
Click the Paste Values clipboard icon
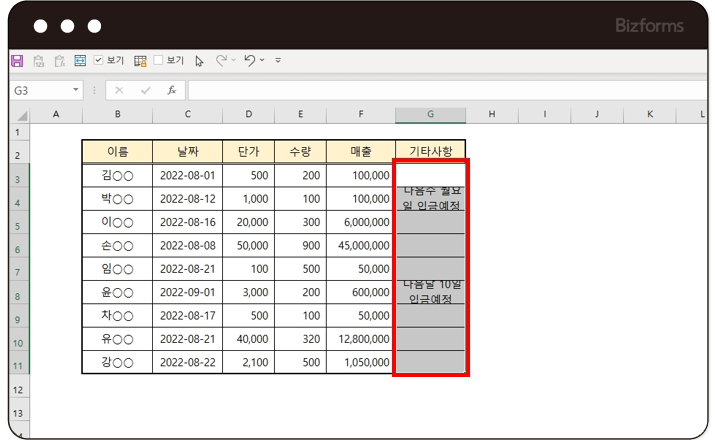click(x=39, y=61)
